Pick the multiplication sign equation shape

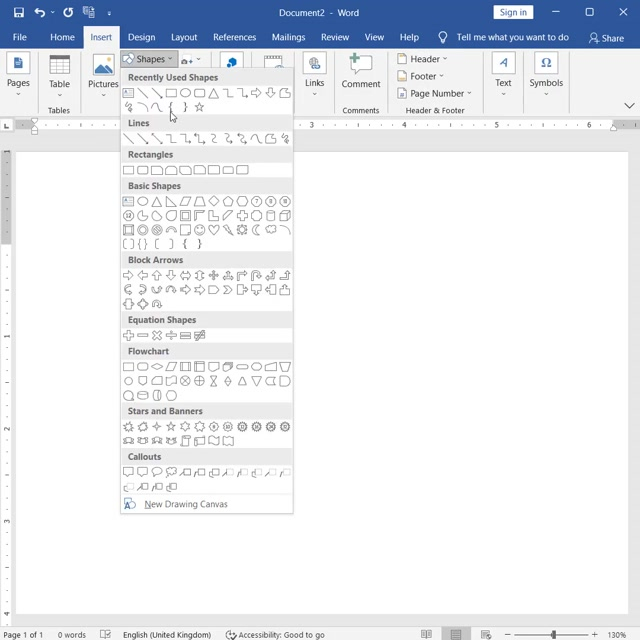[x=157, y=335]
